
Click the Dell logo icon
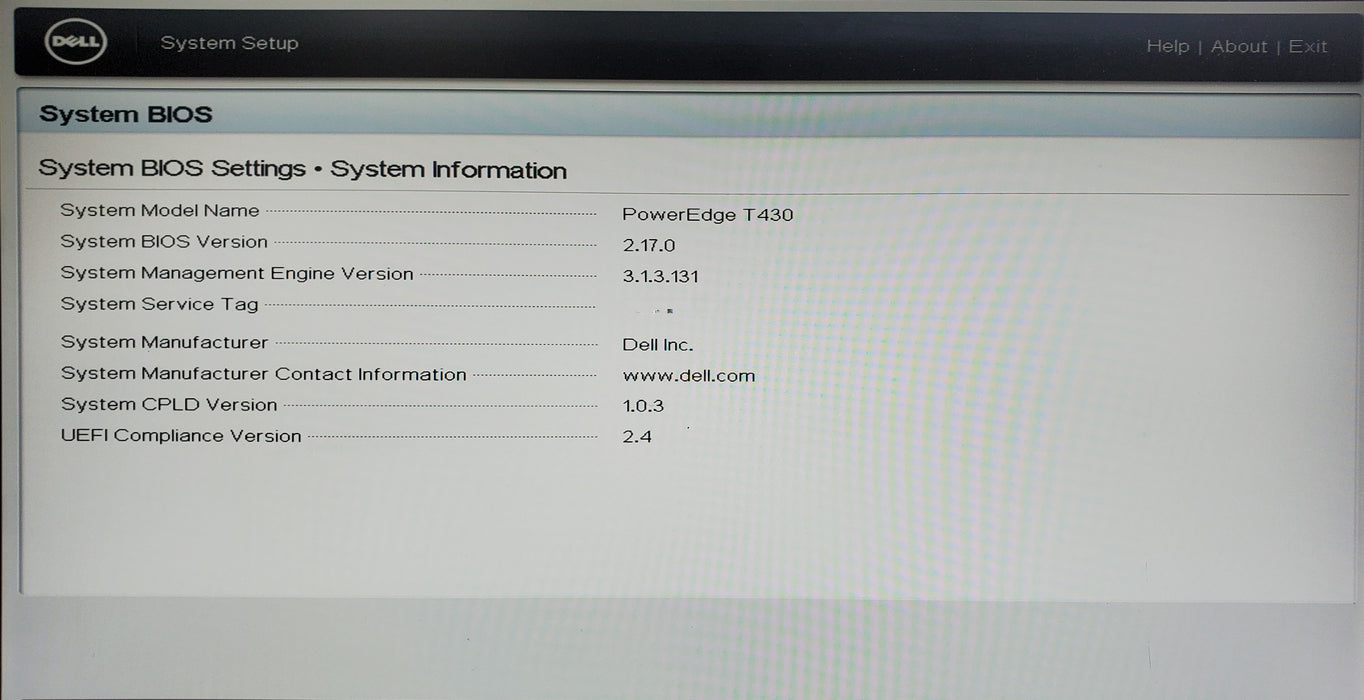(x=76, y=42)
